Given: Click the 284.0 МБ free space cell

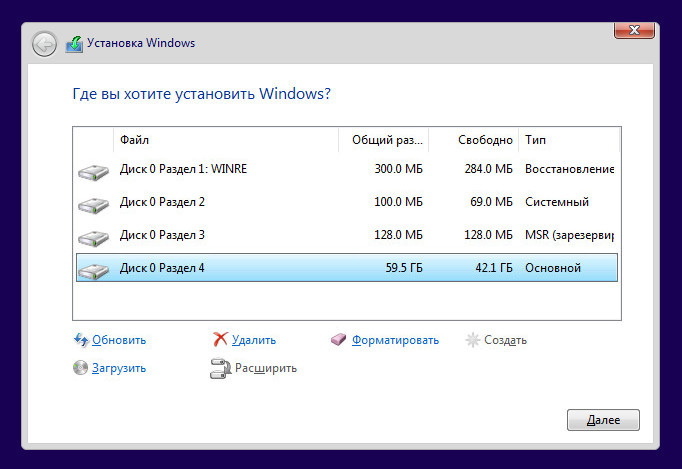Looking at the screenshot, I should (488, 169).
